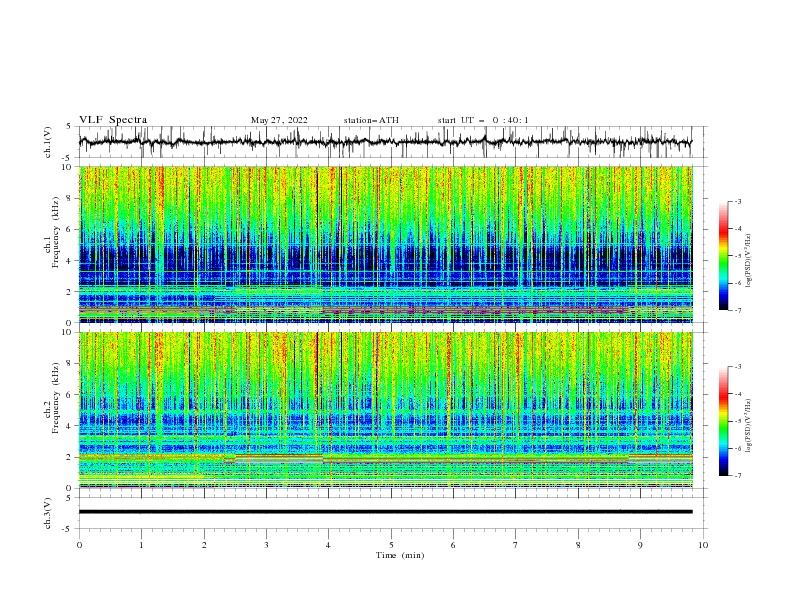Click the '-5' tick on the ch.1(V) axis
This screenshot has height=612, width=792.
(68, 158)
